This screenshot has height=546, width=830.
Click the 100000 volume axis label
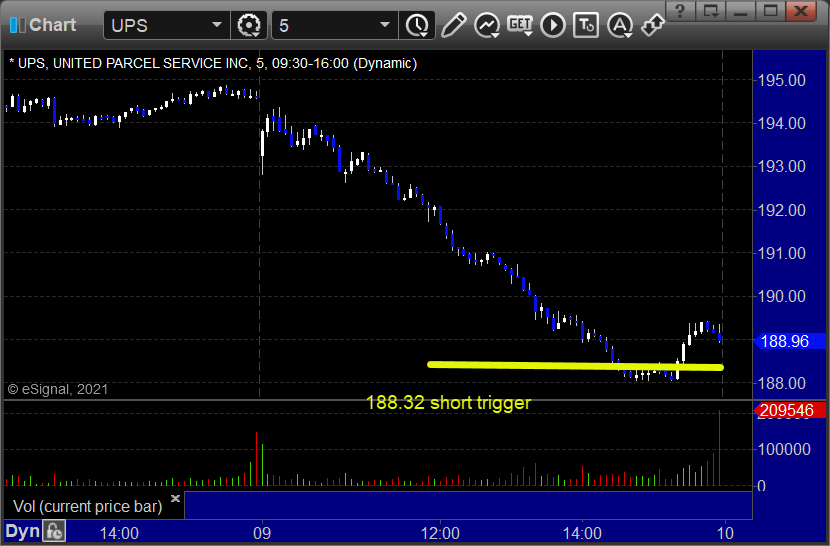[784, 449]
